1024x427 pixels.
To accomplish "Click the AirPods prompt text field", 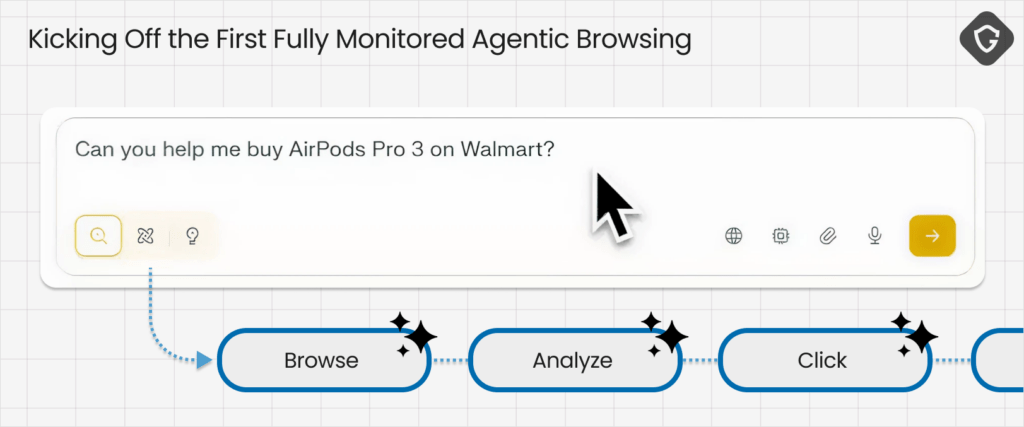I will [x=315, y=150].
